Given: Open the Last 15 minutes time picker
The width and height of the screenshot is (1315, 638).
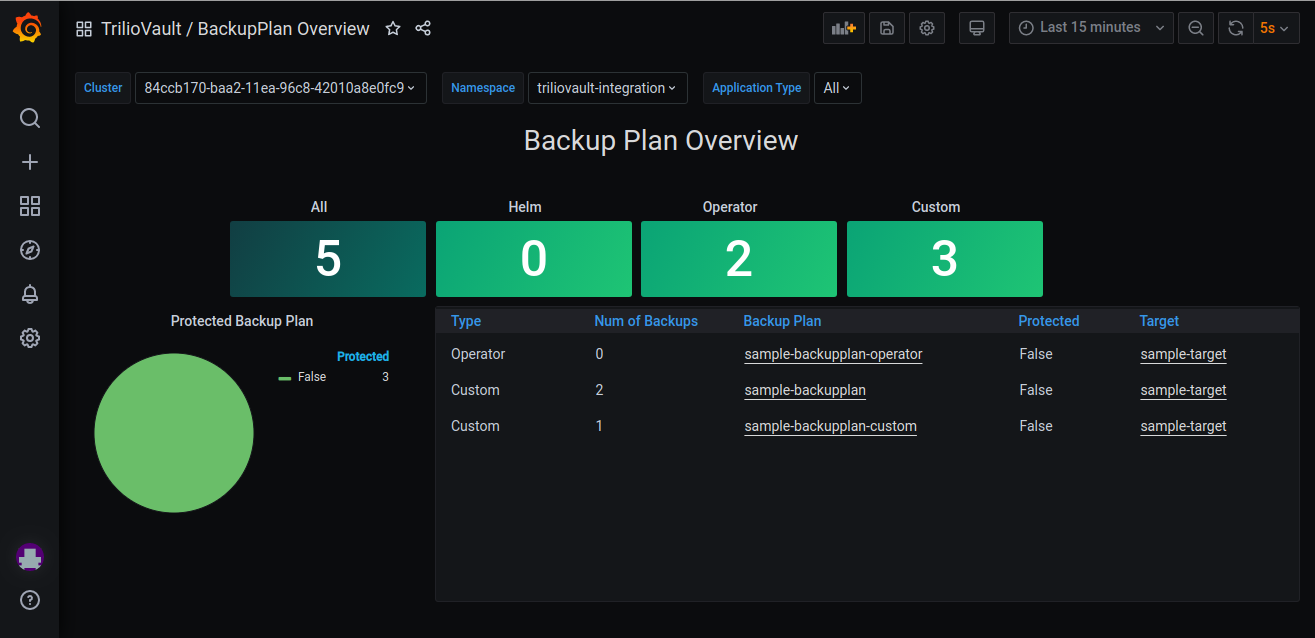Looking at the screenshot, I should pos(1091,28).
